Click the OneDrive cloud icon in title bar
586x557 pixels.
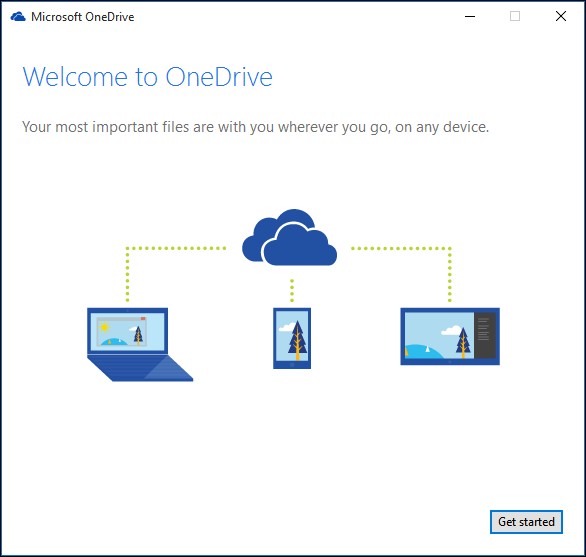pos(18,17)
